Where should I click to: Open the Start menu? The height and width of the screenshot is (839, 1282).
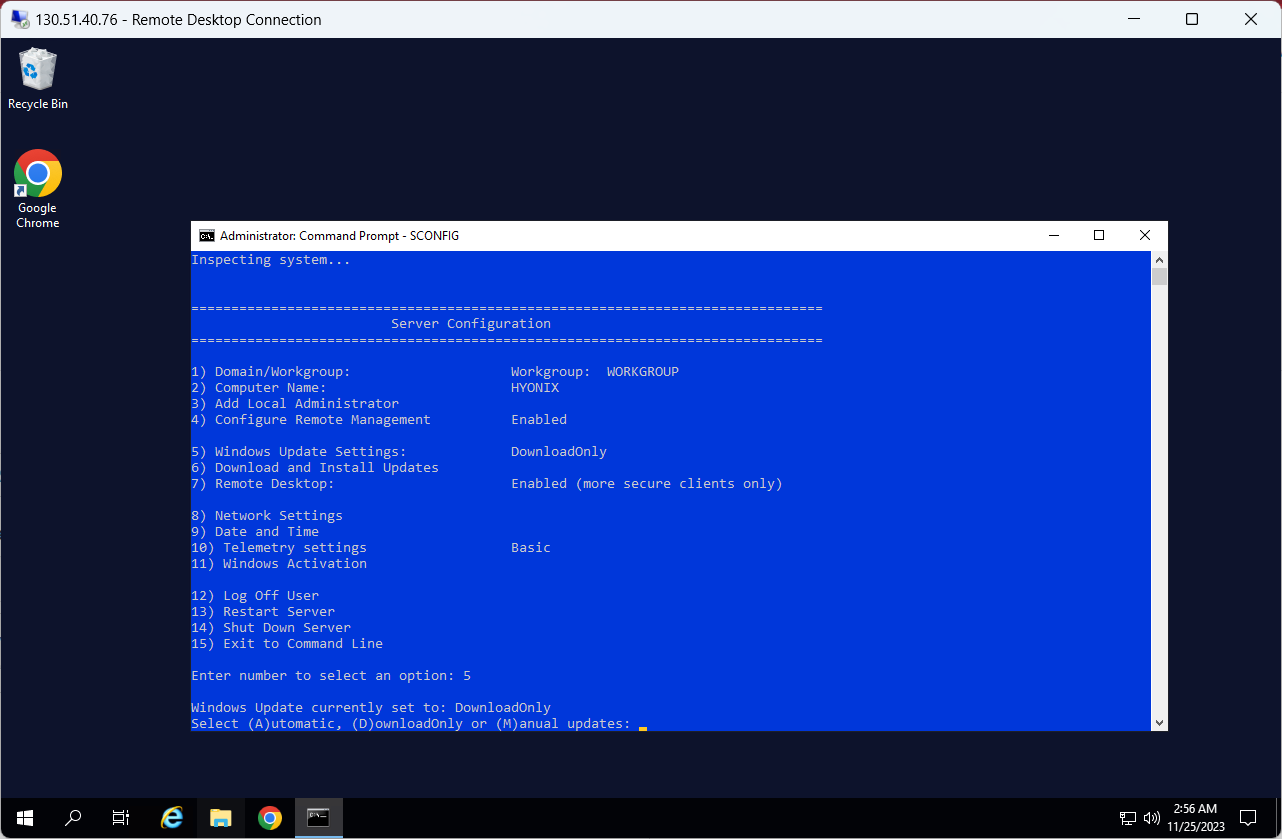click(x=24, y=817)
